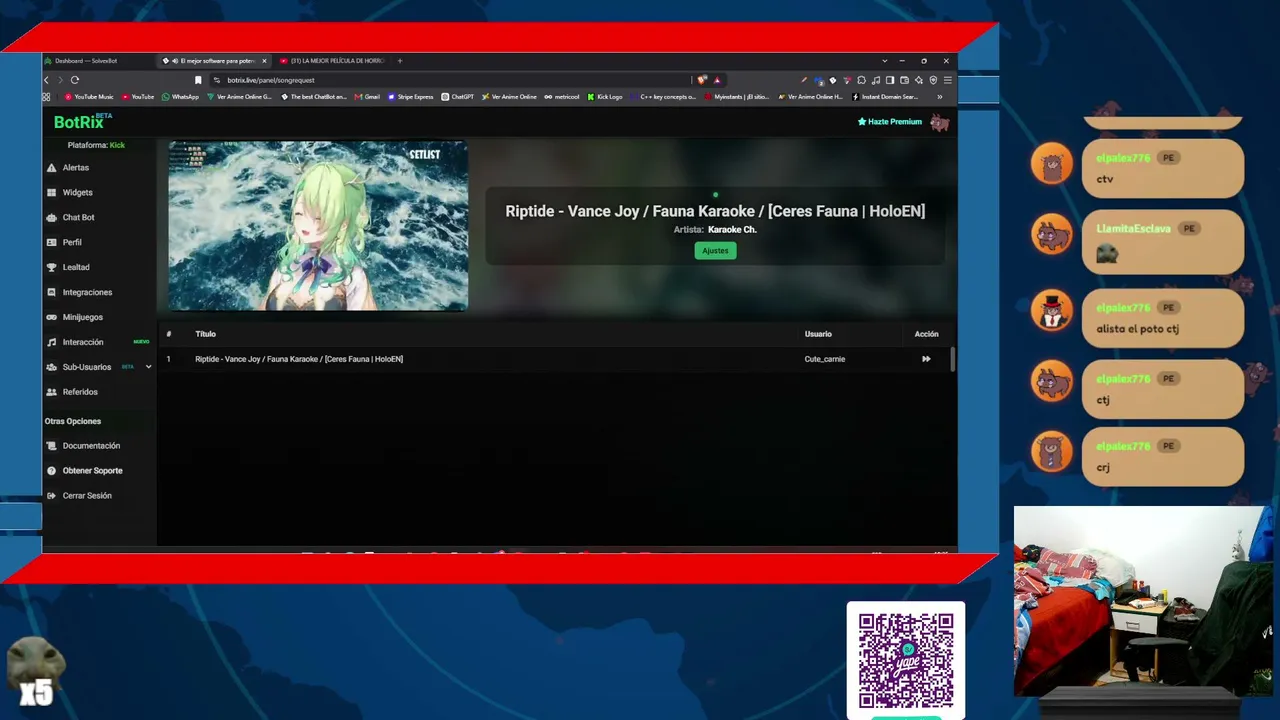Screen dimensions: 1280x720
Task: Go back in the browser
Action: pos(46,80)
